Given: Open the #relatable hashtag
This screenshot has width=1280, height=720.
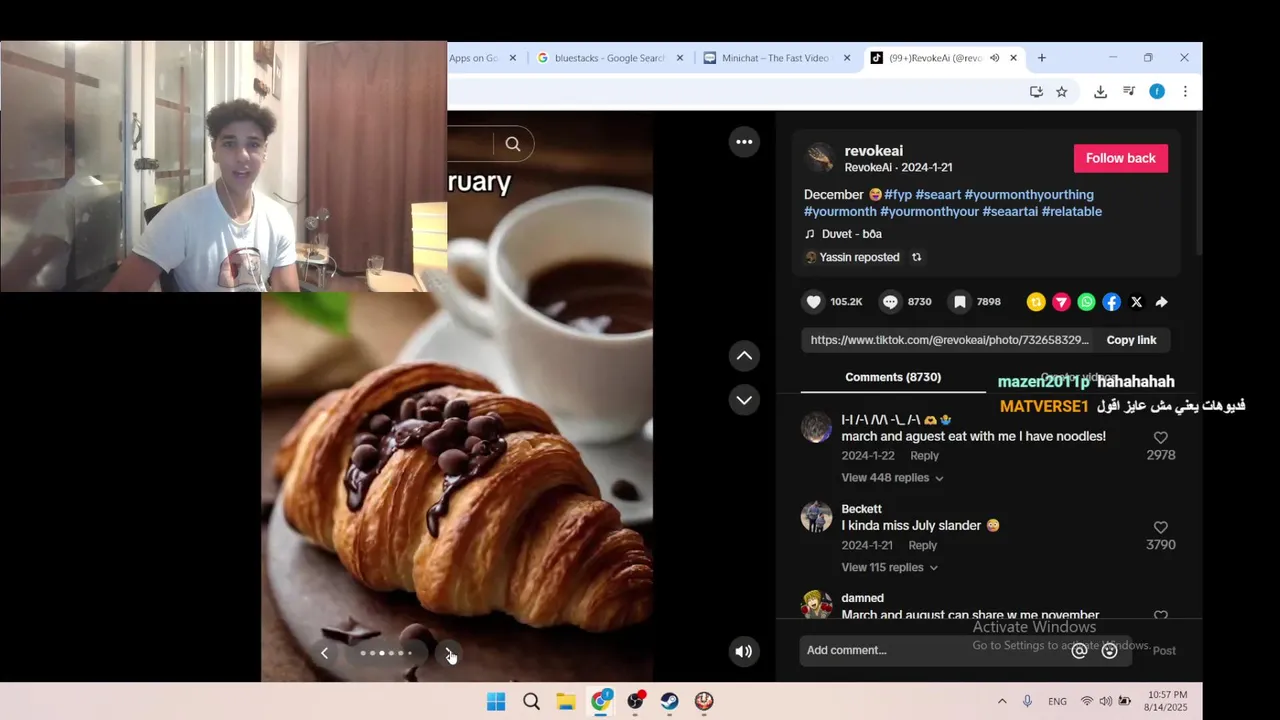Looking at the screenshot, I should 1071,211.
